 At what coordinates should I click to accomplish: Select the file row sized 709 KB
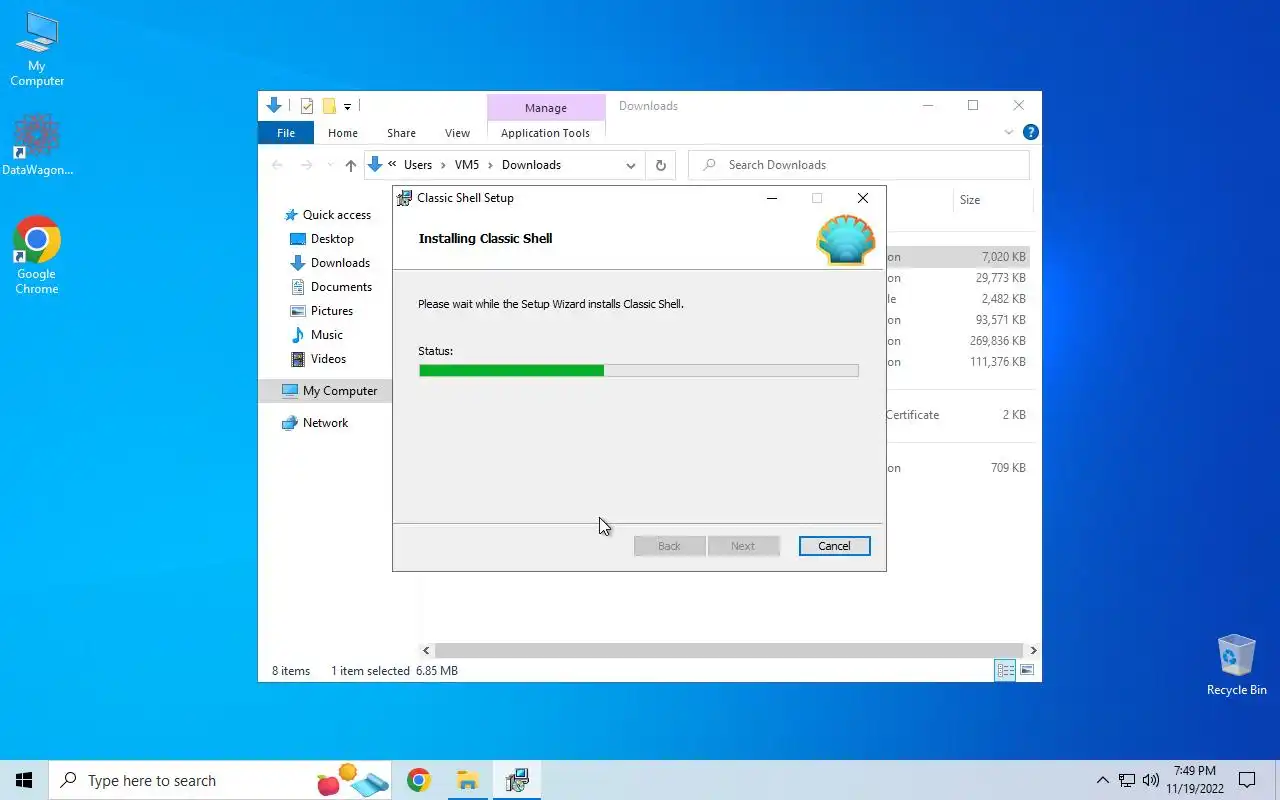click(x=957, y=468)
